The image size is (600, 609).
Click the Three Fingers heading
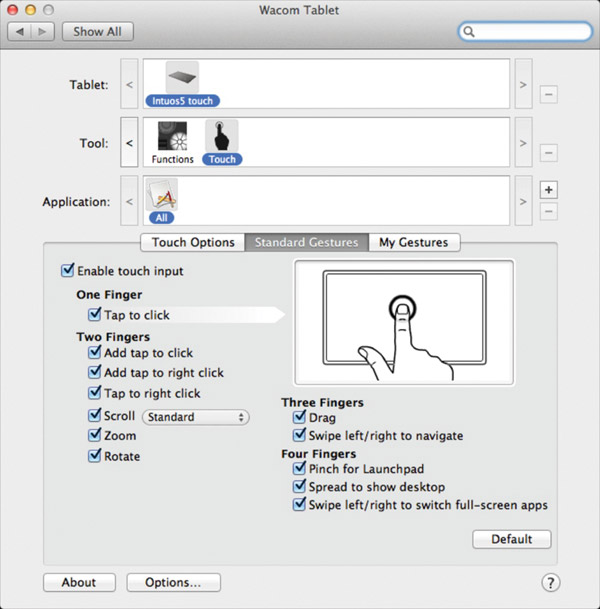point(322,402)
